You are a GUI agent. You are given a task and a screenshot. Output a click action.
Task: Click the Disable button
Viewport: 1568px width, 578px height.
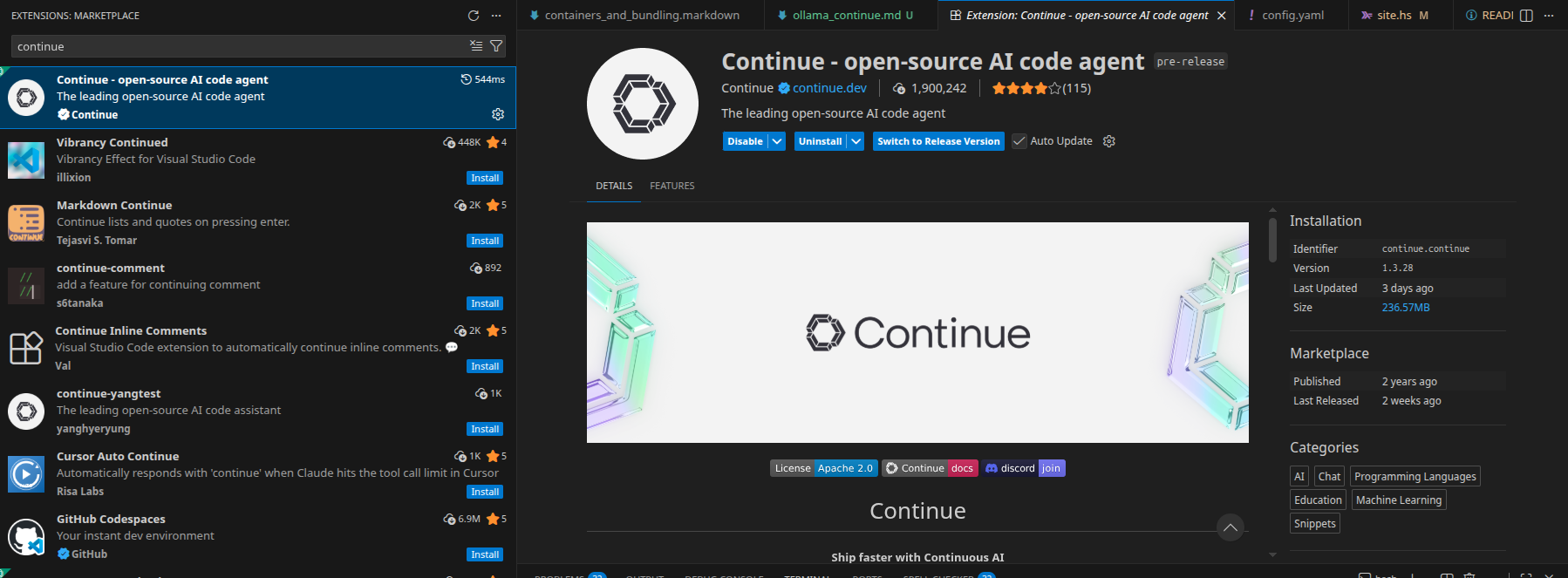[x=746, y=141]
